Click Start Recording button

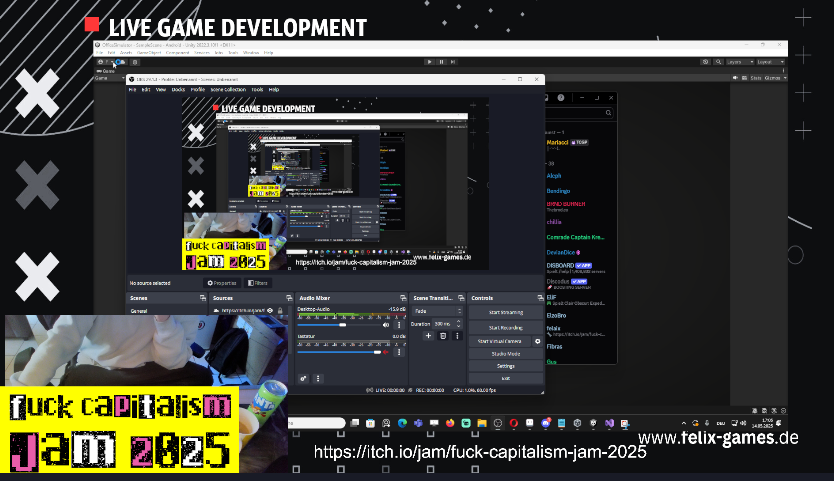pos(506,328)
